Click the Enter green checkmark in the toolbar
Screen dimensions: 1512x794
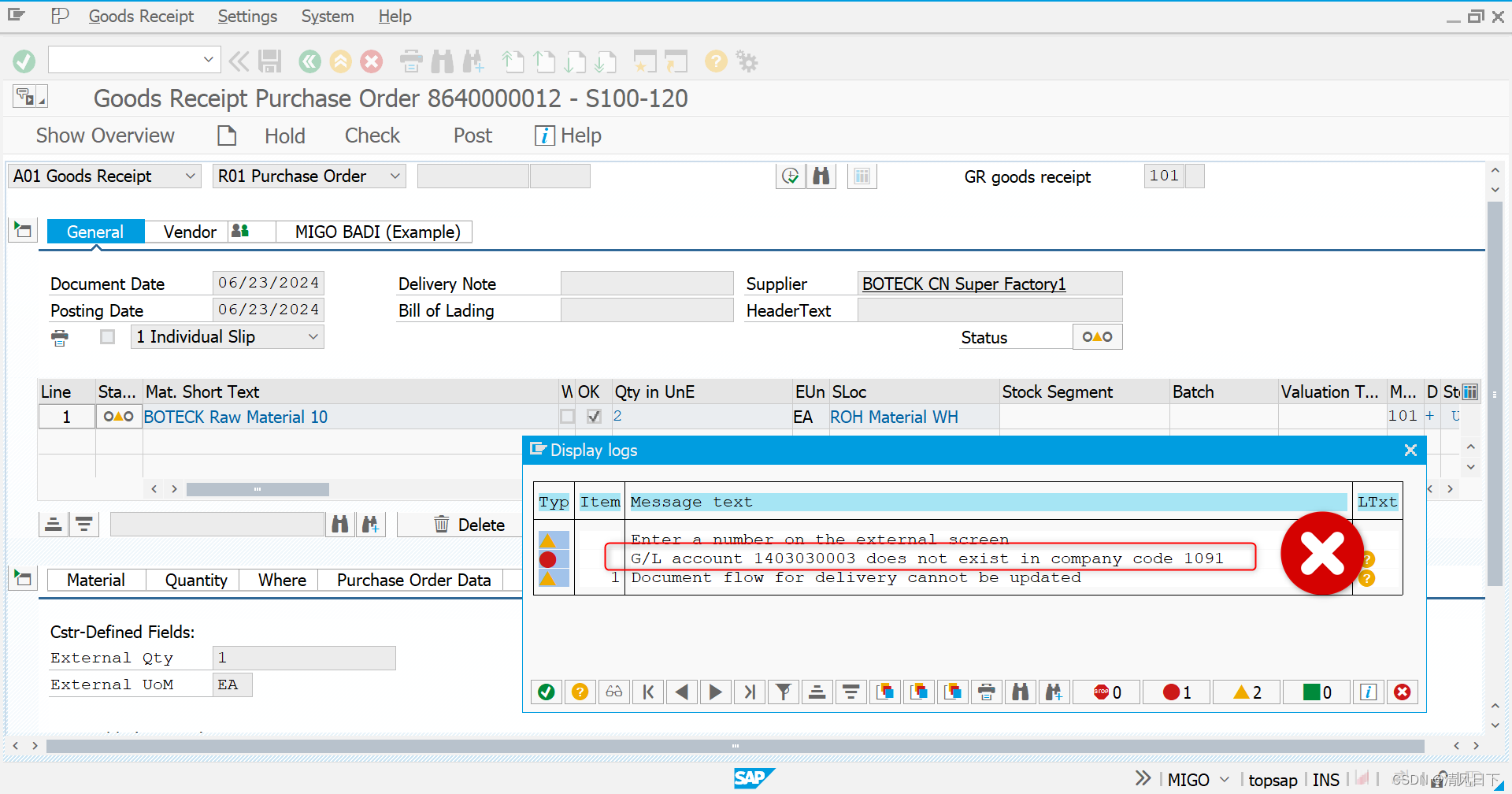coord(24,61)
